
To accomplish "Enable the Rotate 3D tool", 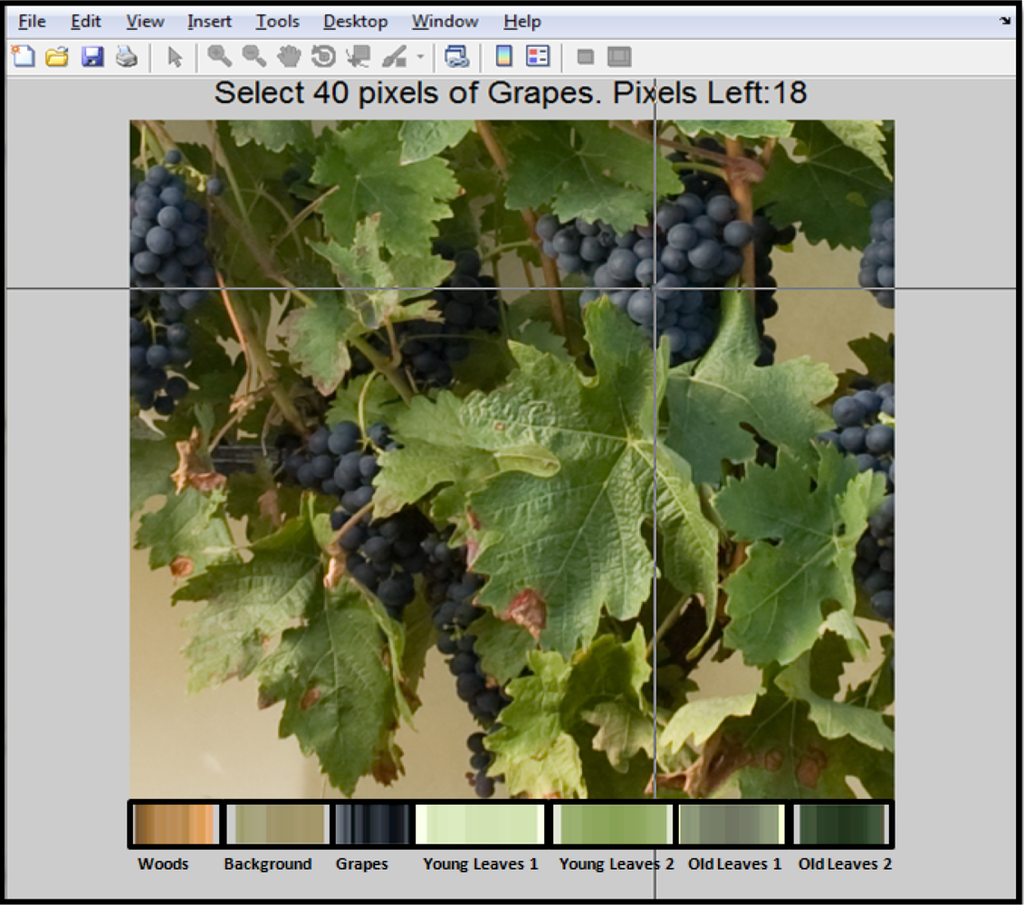I will (323, 57).
